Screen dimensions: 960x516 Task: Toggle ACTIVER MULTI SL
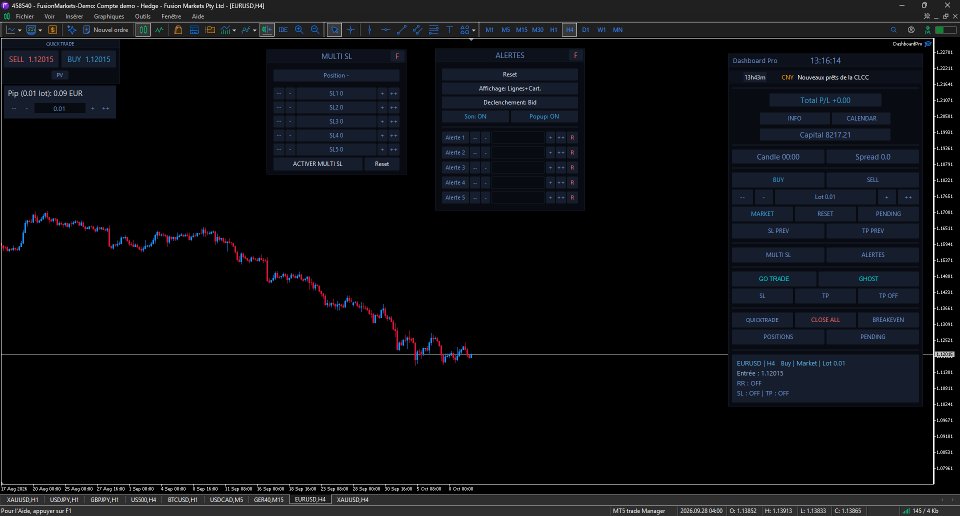(x=318, y=163)
